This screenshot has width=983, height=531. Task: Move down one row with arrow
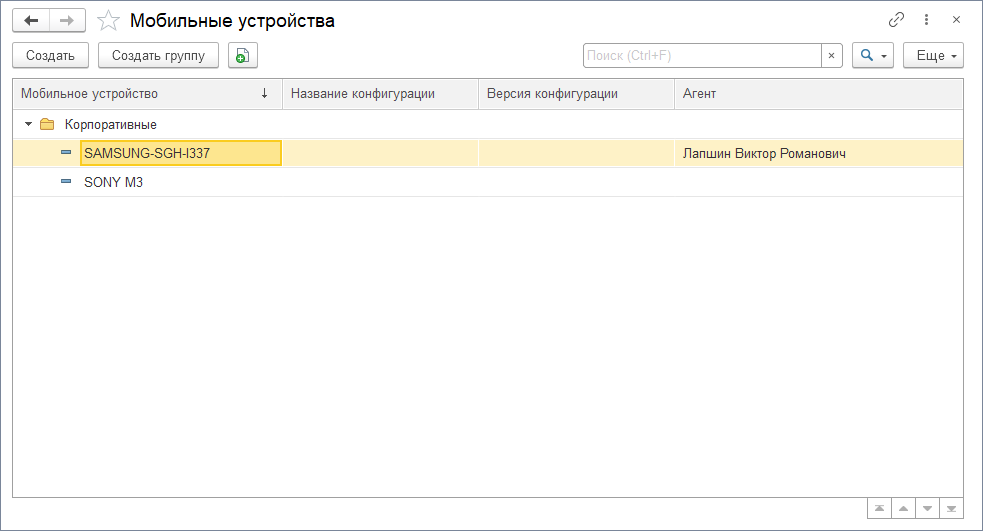tap(928, 509)
